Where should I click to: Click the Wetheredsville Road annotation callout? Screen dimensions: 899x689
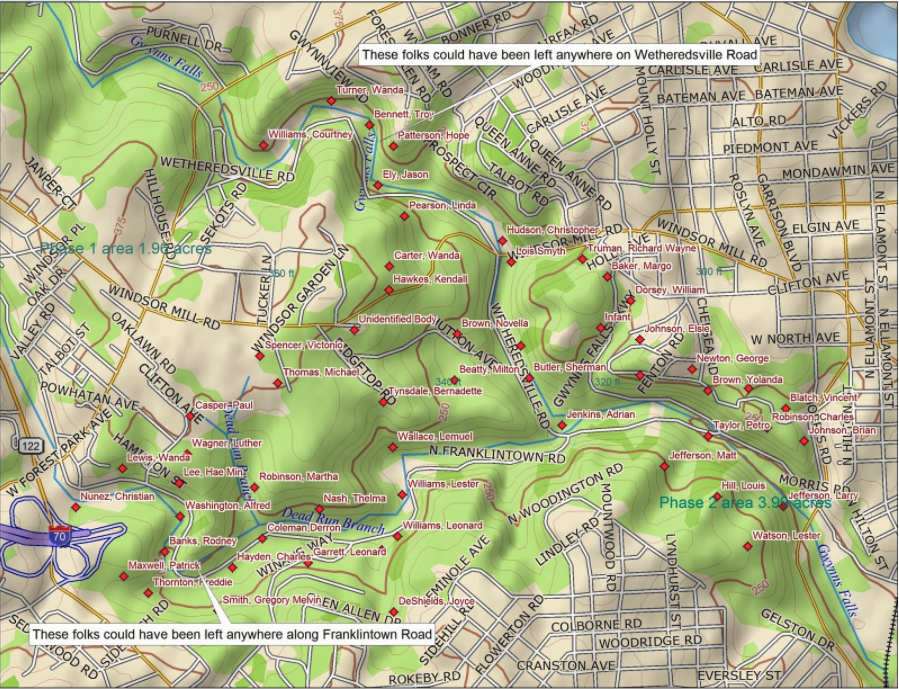click(560, 55)
